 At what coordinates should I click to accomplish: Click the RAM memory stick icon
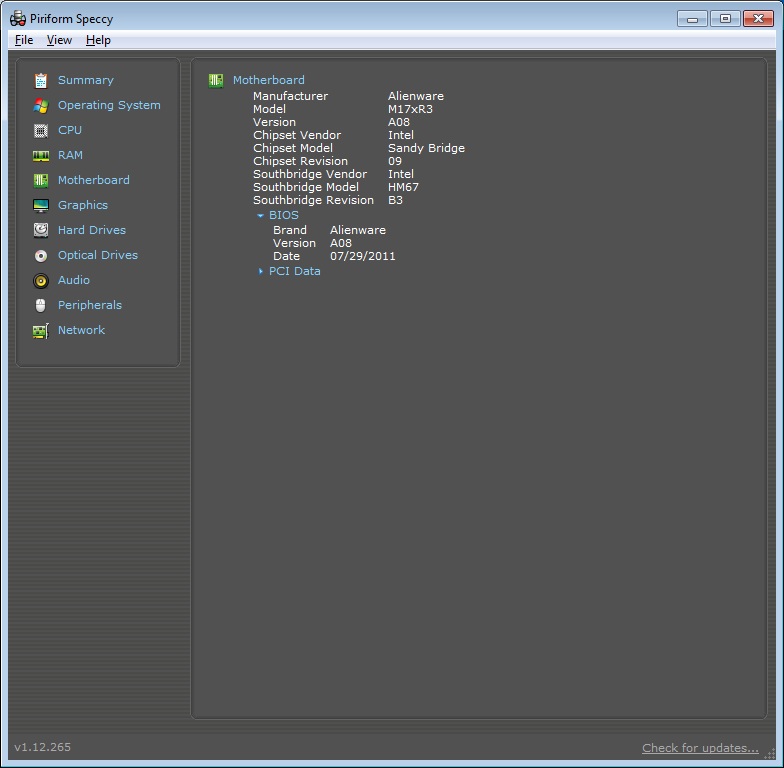40,156
